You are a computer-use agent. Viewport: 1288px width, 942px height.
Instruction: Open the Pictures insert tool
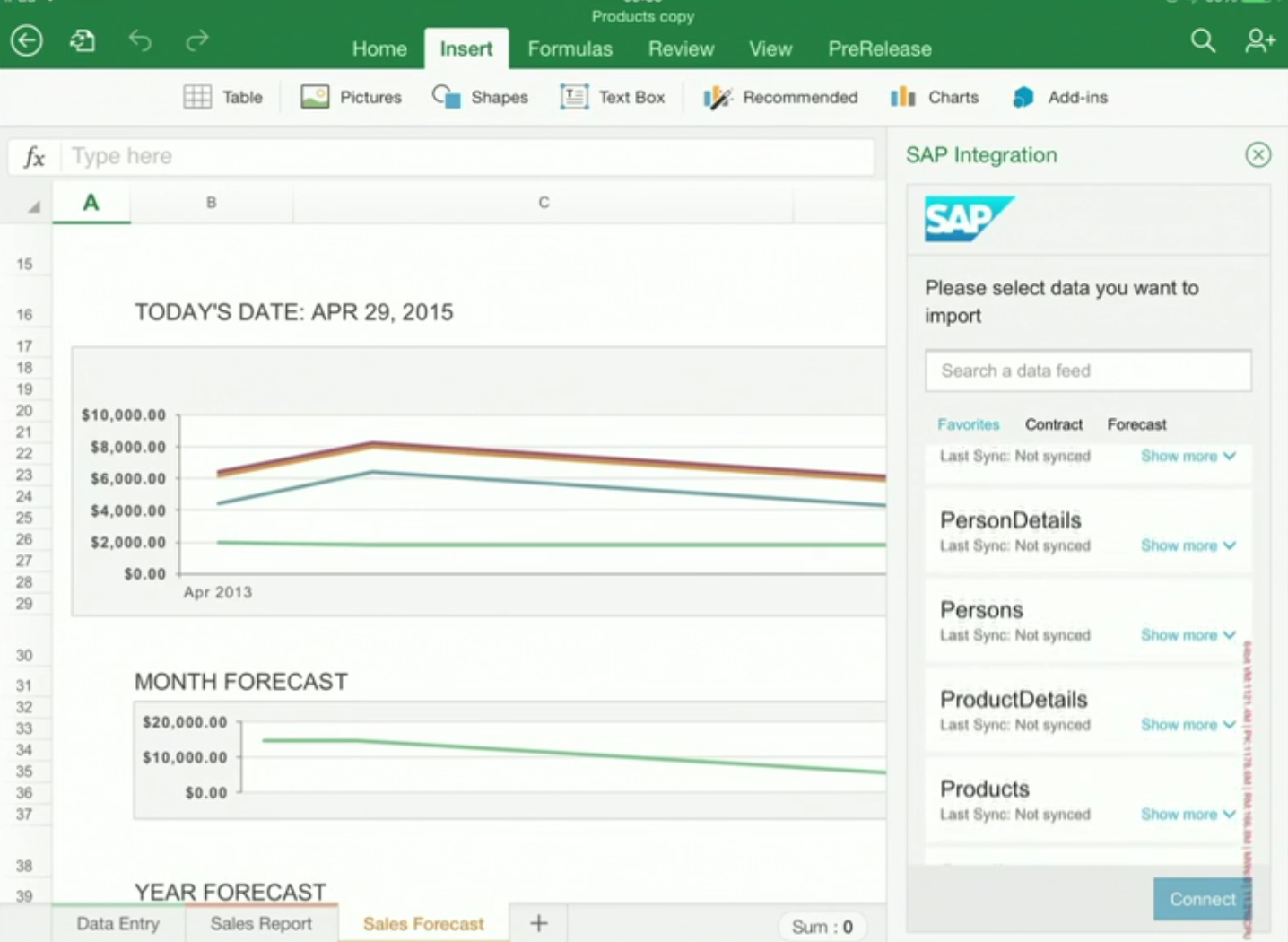(x=351, y=97)
